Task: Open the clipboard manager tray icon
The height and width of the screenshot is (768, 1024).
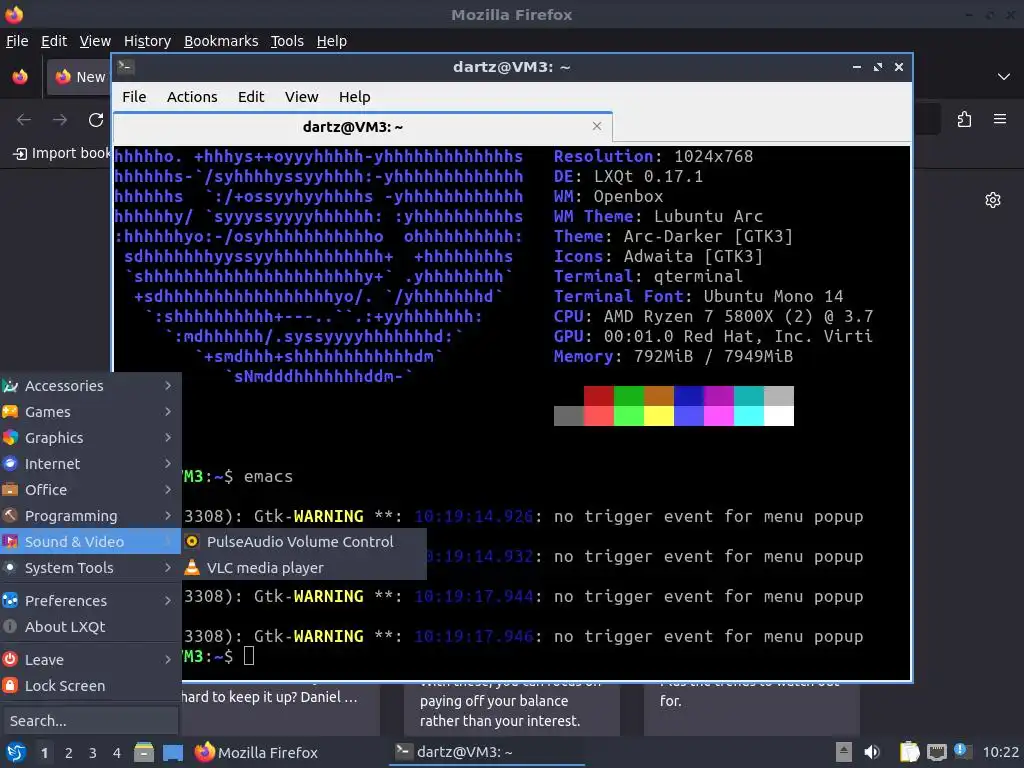Action: [x=909, y=752]
